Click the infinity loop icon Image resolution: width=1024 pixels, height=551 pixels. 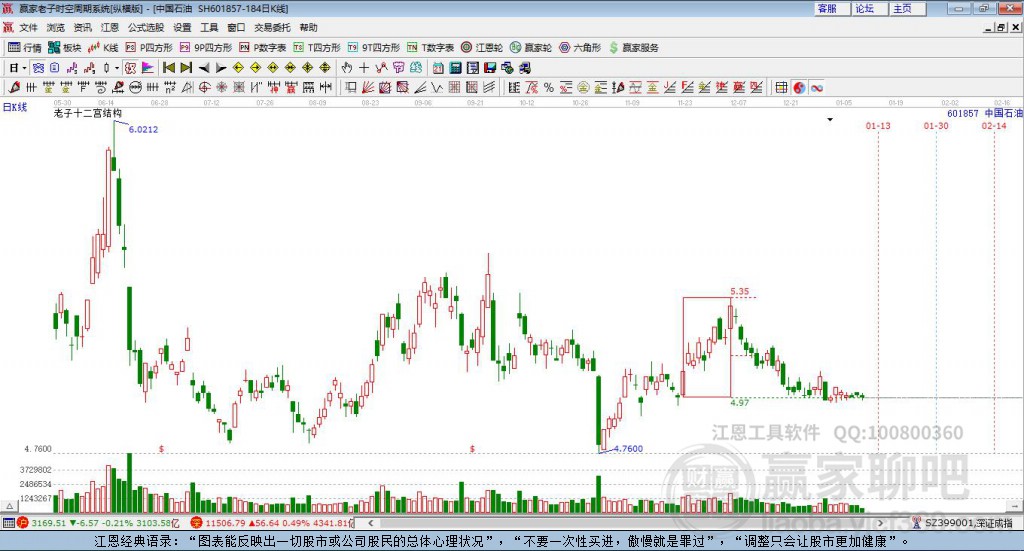click(816, 87)
